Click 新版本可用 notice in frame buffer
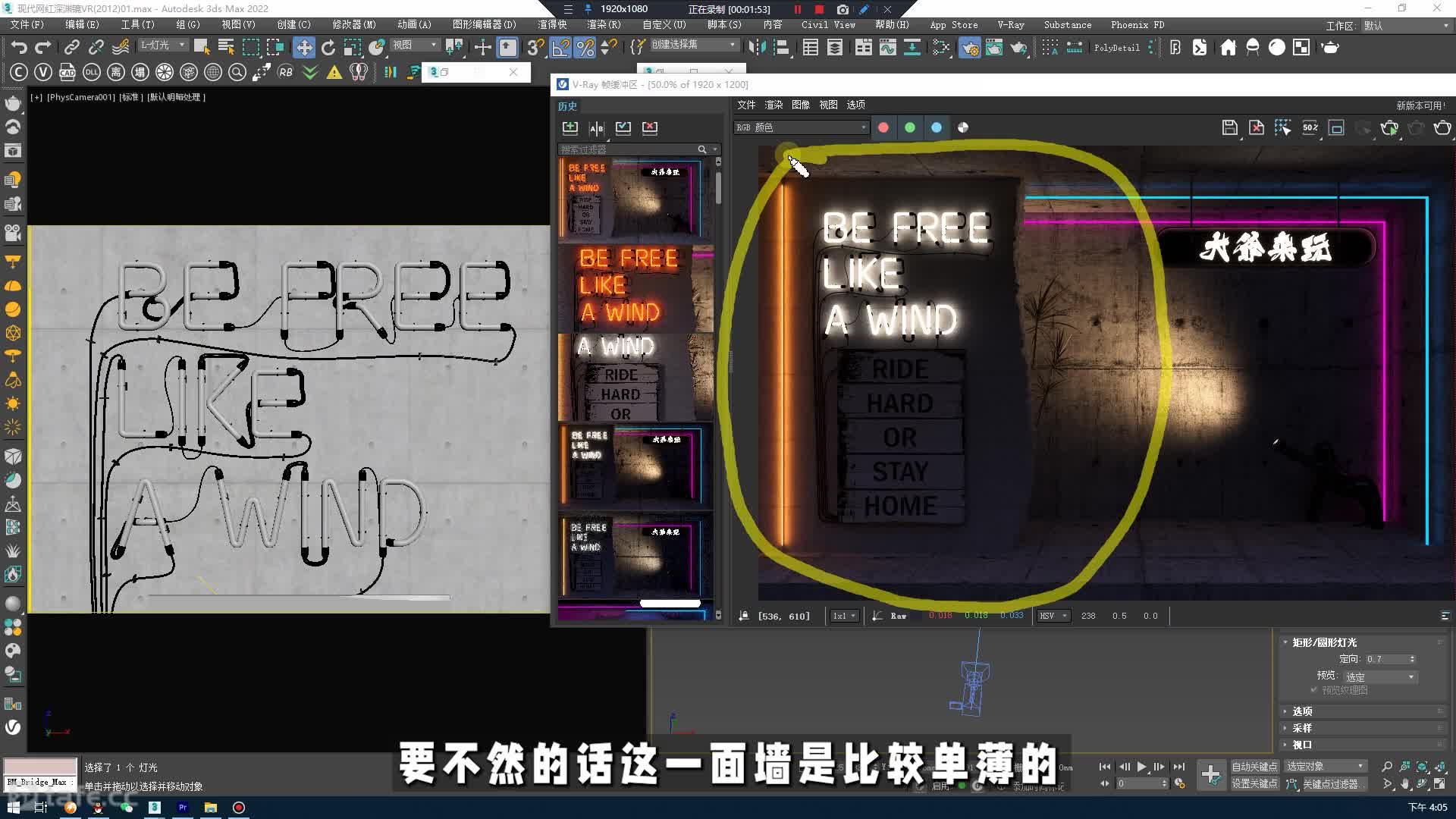 tap(1420, 105)
